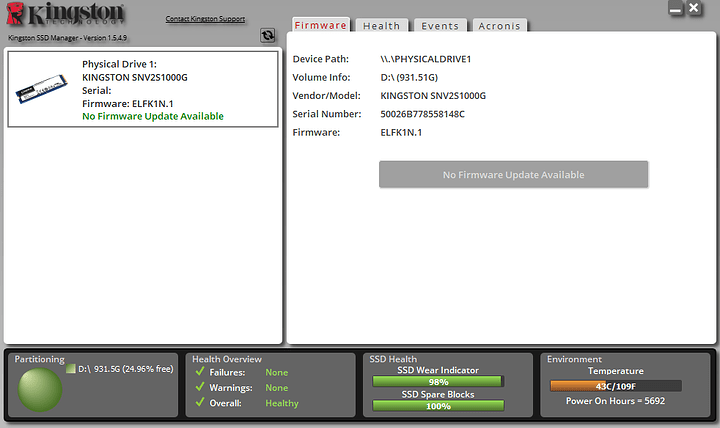Click the Warnings green checkmark icon
Image resolution: width=720 pixels, height=428 pixels.
click(x=200, y=387)
